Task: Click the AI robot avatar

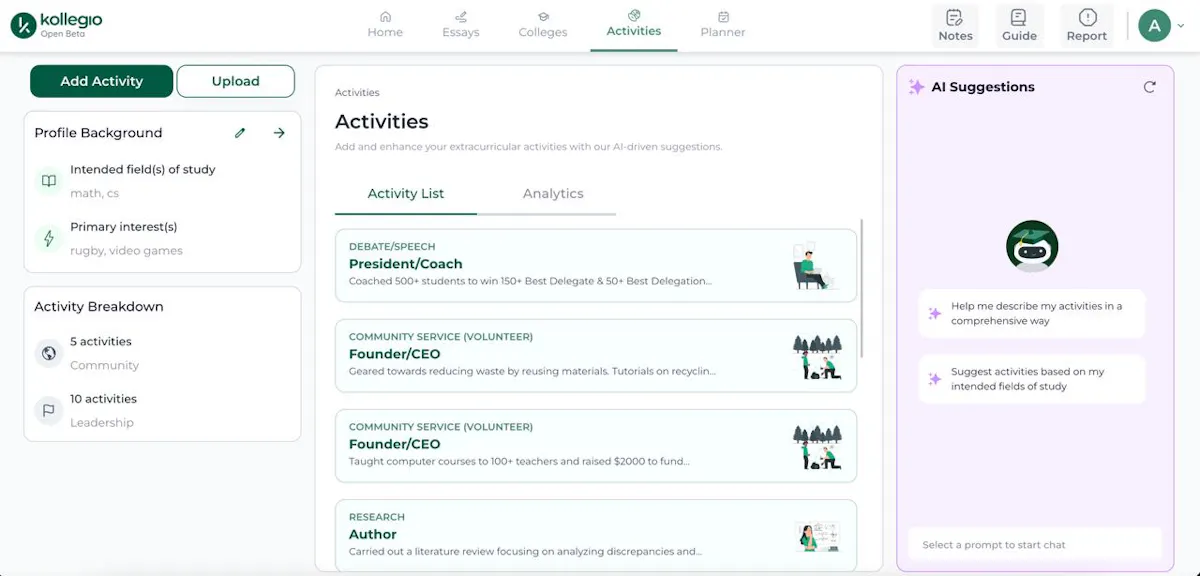Action: click(1032, 246)
